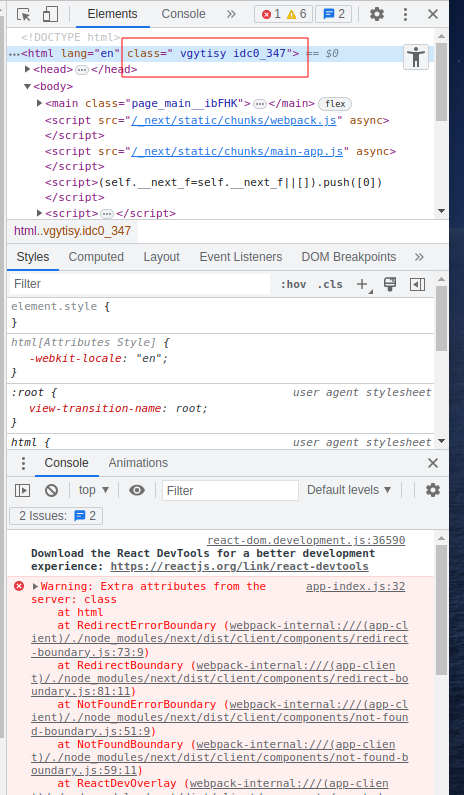
Task: Clear the console with the ban icon
Action: 51,490
